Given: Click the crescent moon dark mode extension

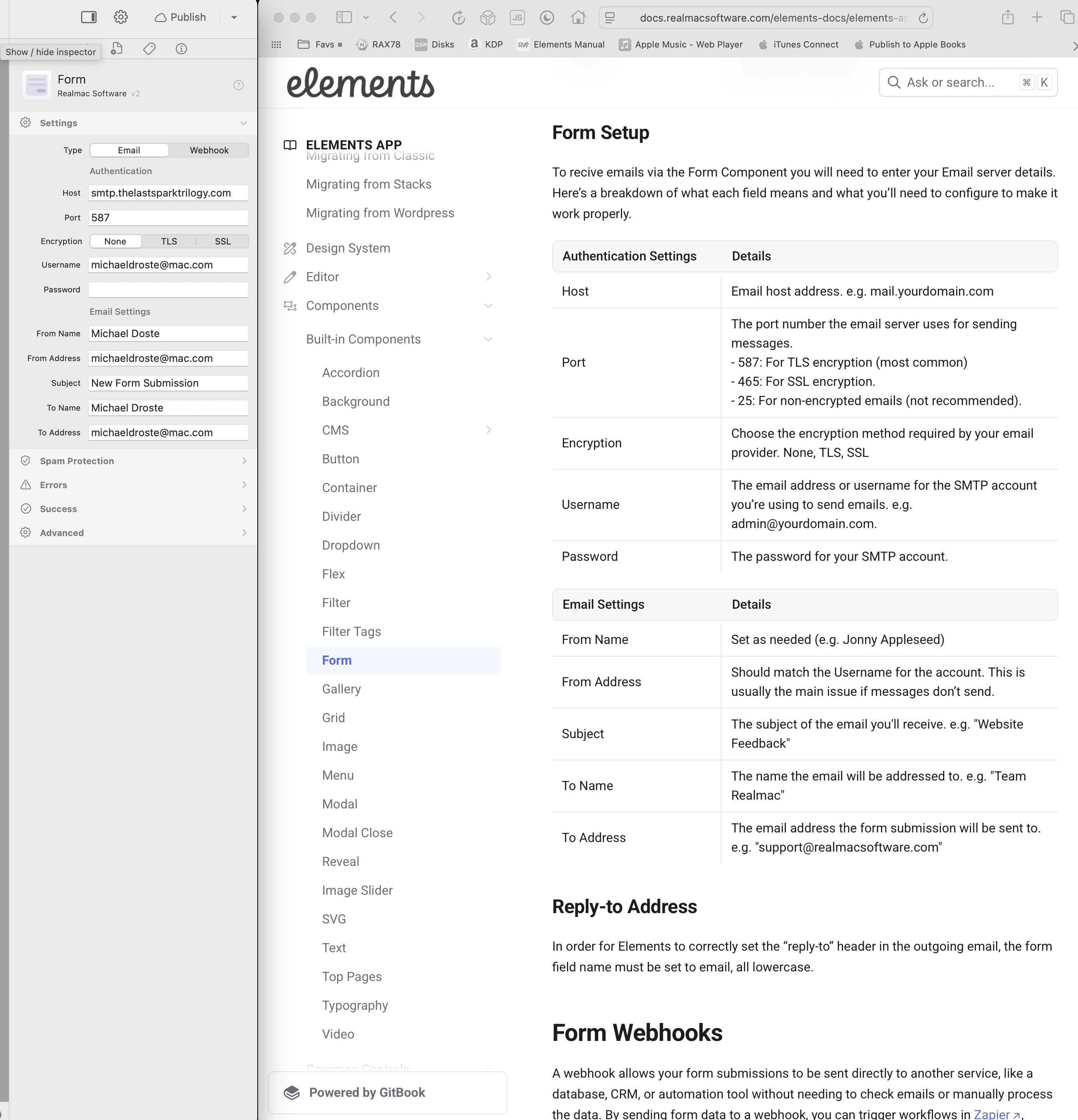Looking at the screenshot, I should pyautogui.click(x=547, y=18).
